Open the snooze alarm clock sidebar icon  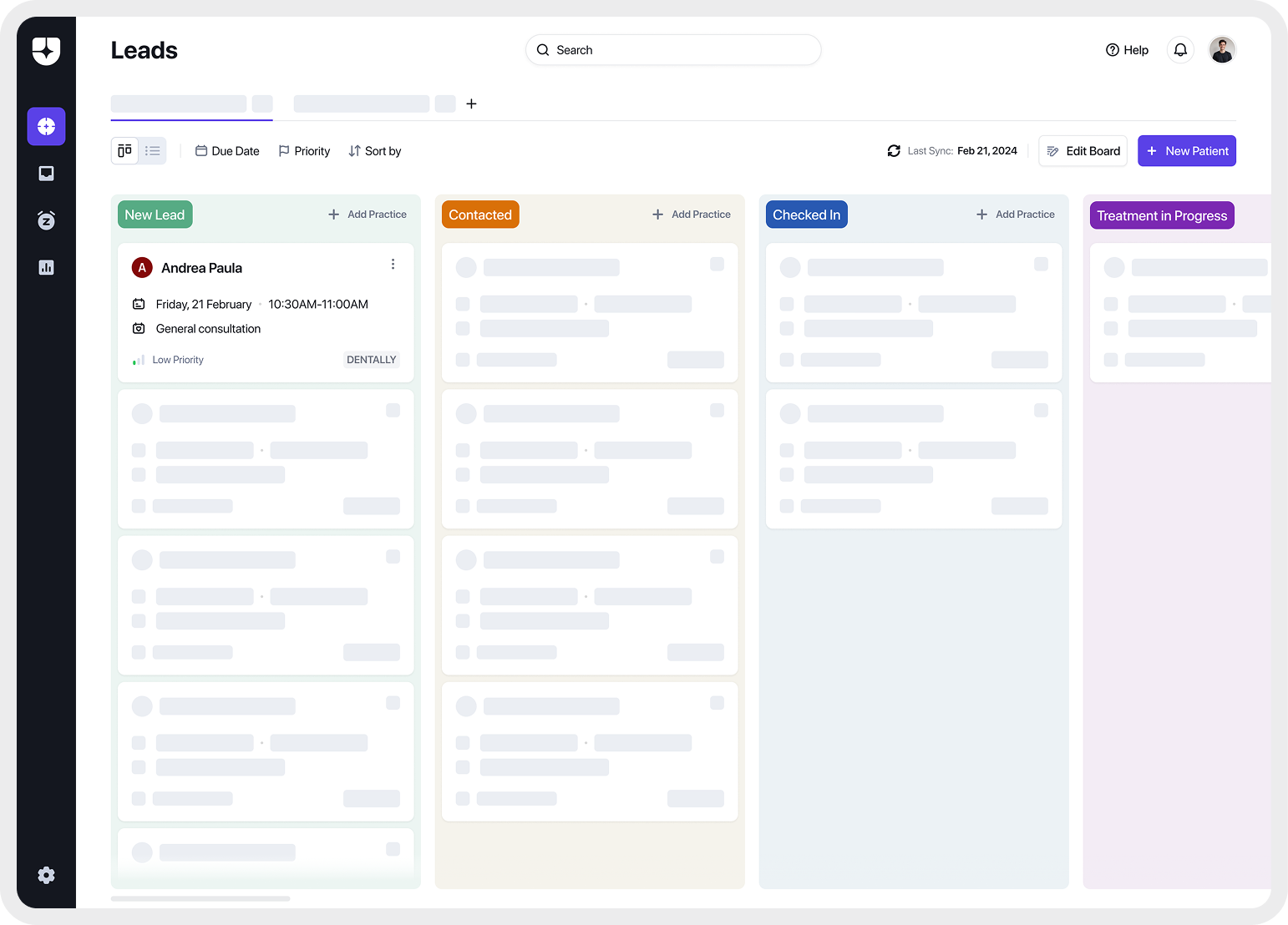click(46, 220)
